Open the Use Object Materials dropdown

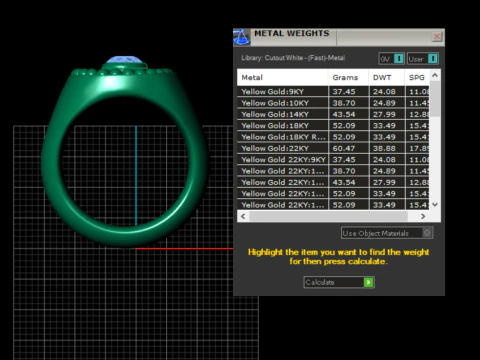(387, 233)
